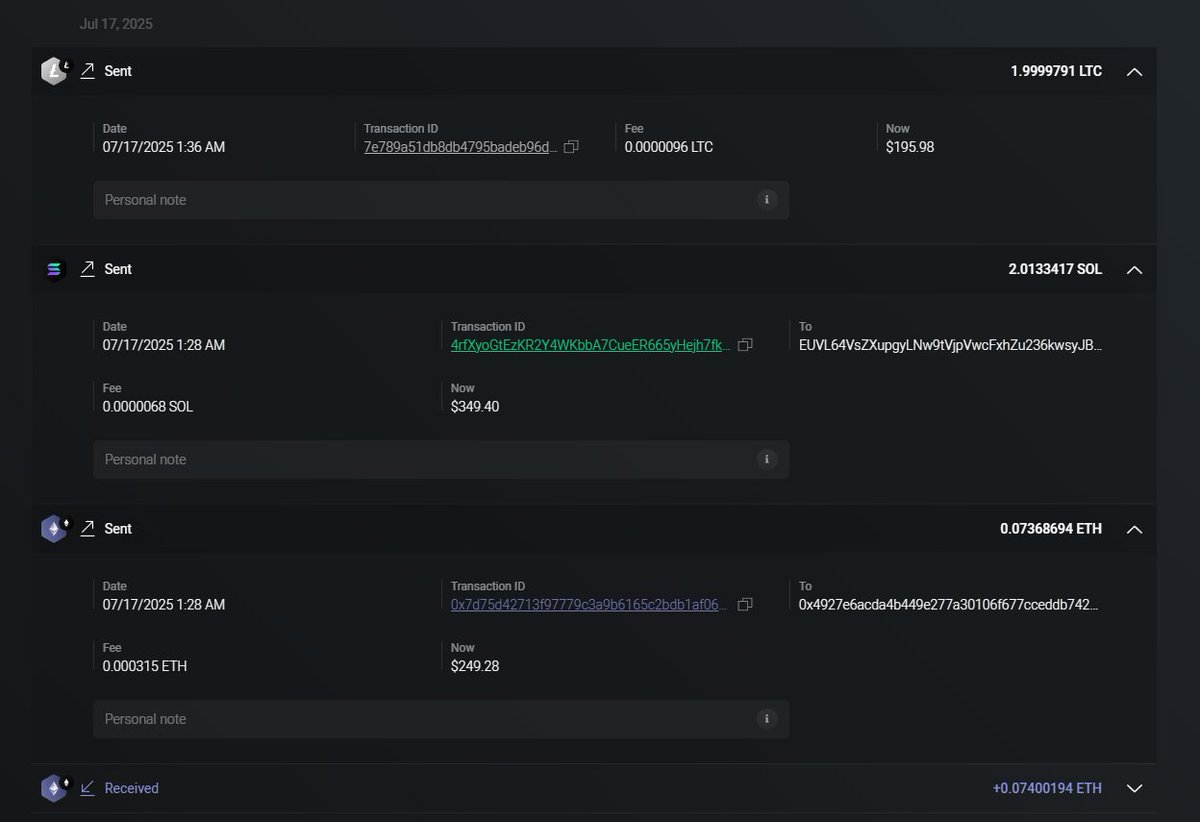Click info icon in ETH personal note
The width and height of the screenshot is (1200, 822).
click(767, 719)
